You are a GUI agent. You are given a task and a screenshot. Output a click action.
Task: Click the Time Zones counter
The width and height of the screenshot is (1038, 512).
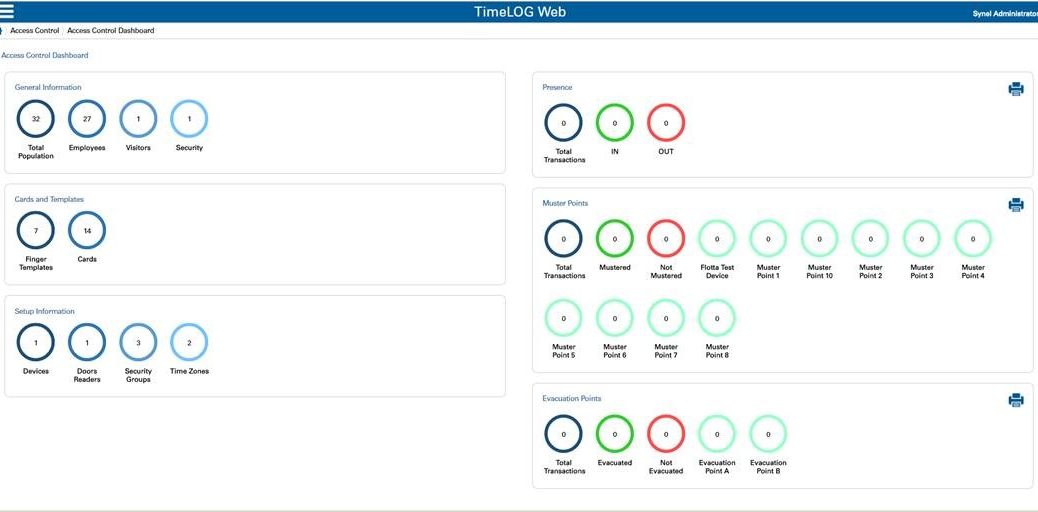click(x=189, y=343)
